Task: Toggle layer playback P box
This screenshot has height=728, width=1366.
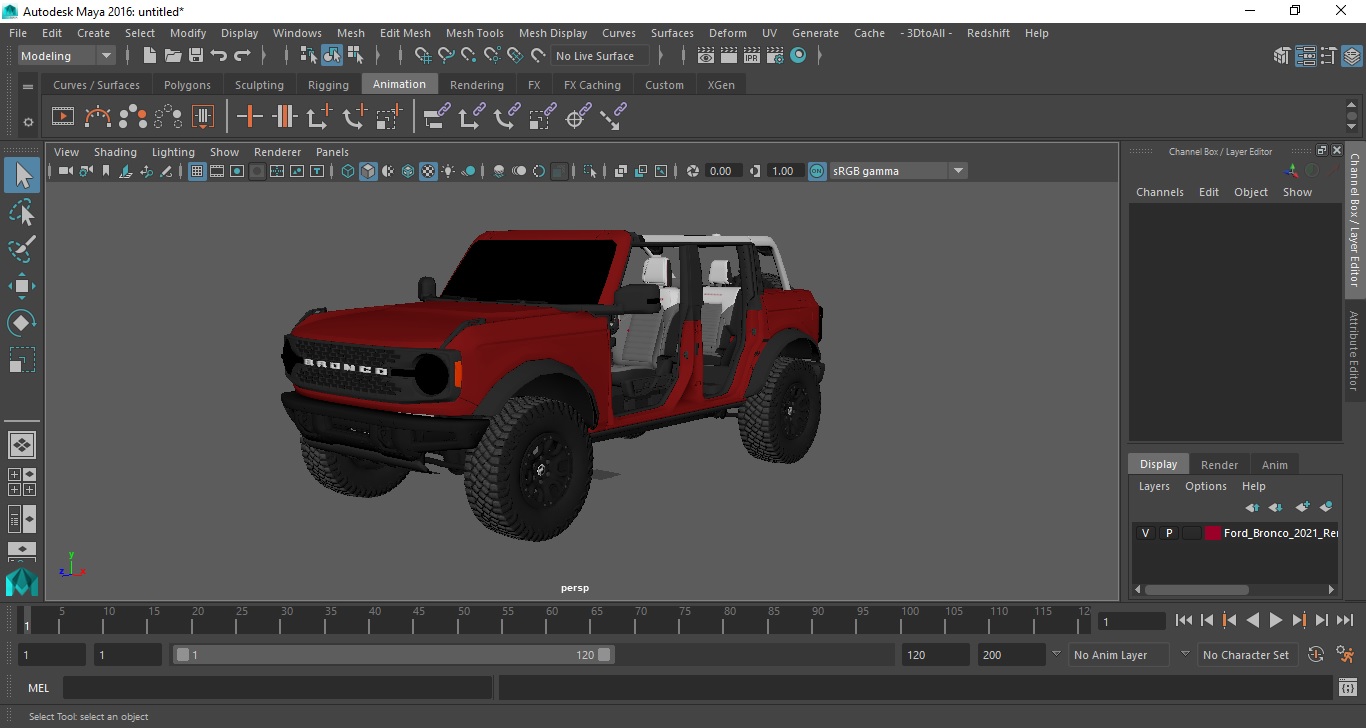Action: pos(1168,533)
